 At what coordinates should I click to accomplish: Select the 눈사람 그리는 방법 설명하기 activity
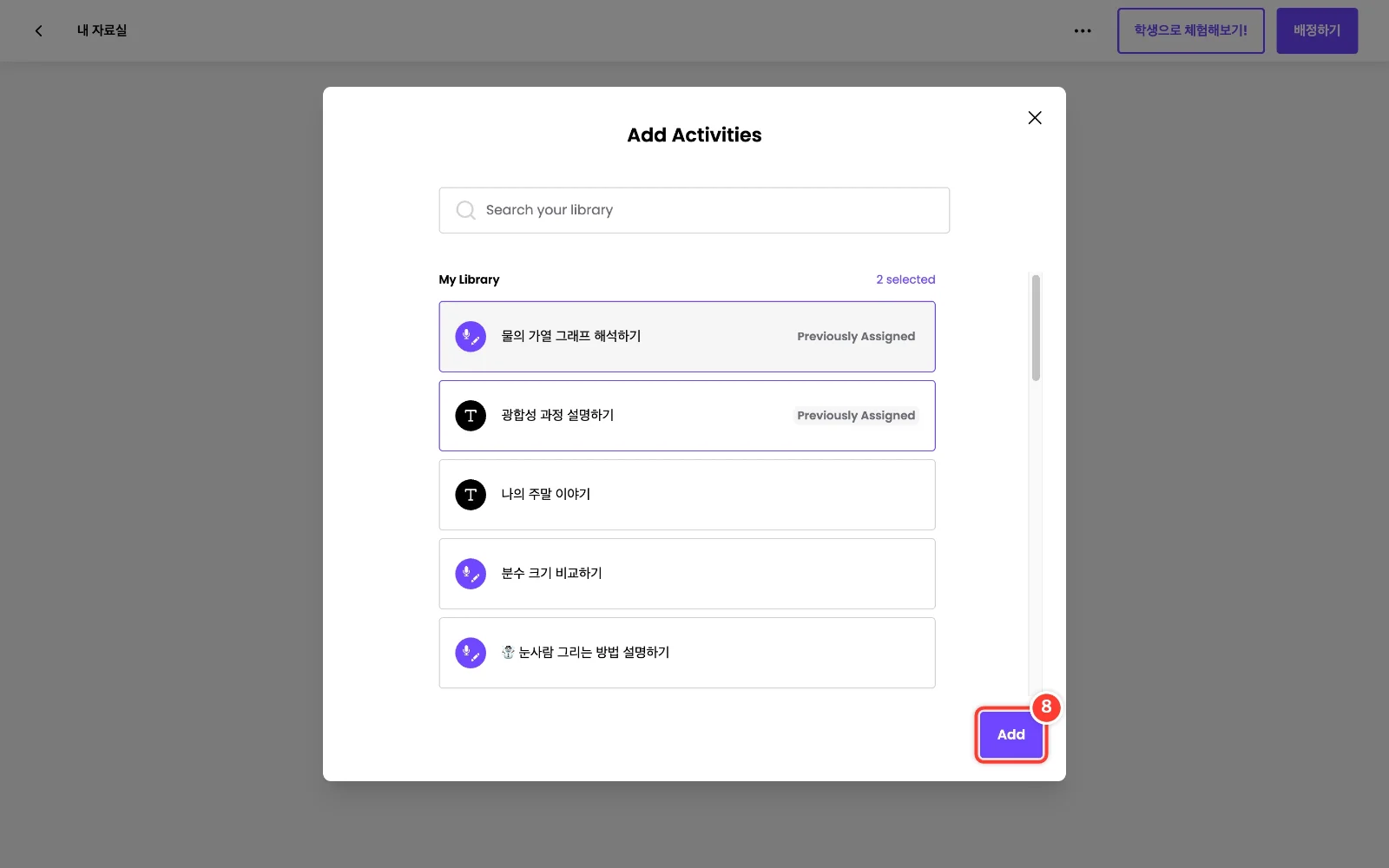pyautogui.click(x=687, y=653)
